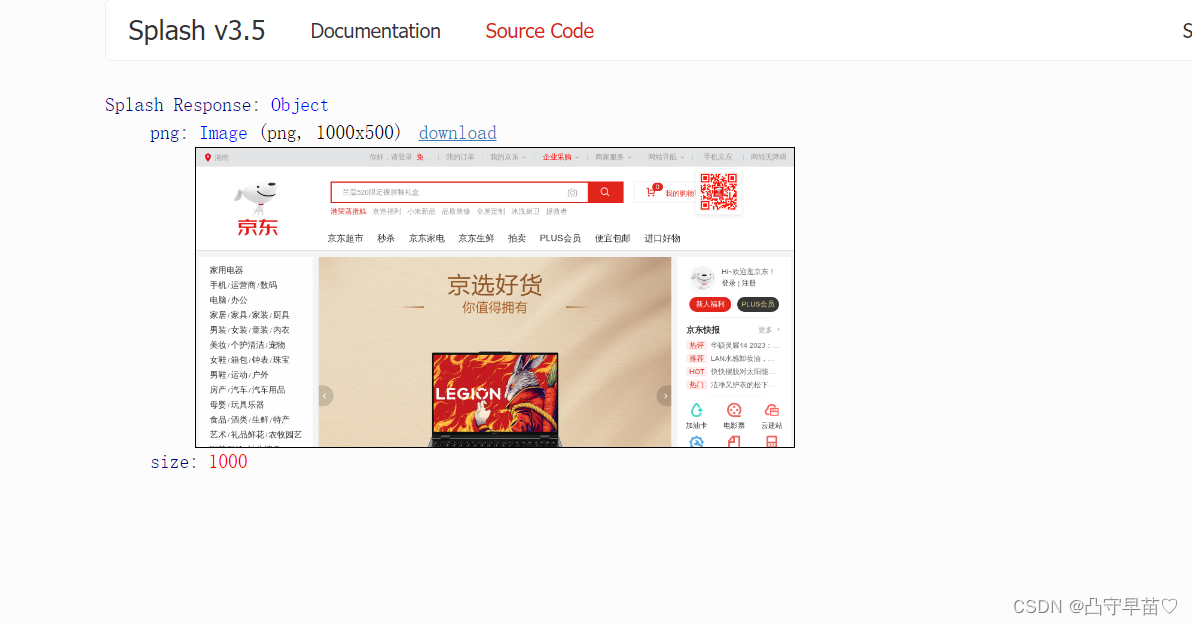Image resolution: width=1192 pixels, height=625 pixels.
Task: Expand the 企业采购 dropdown
Action: click(560, 157)
